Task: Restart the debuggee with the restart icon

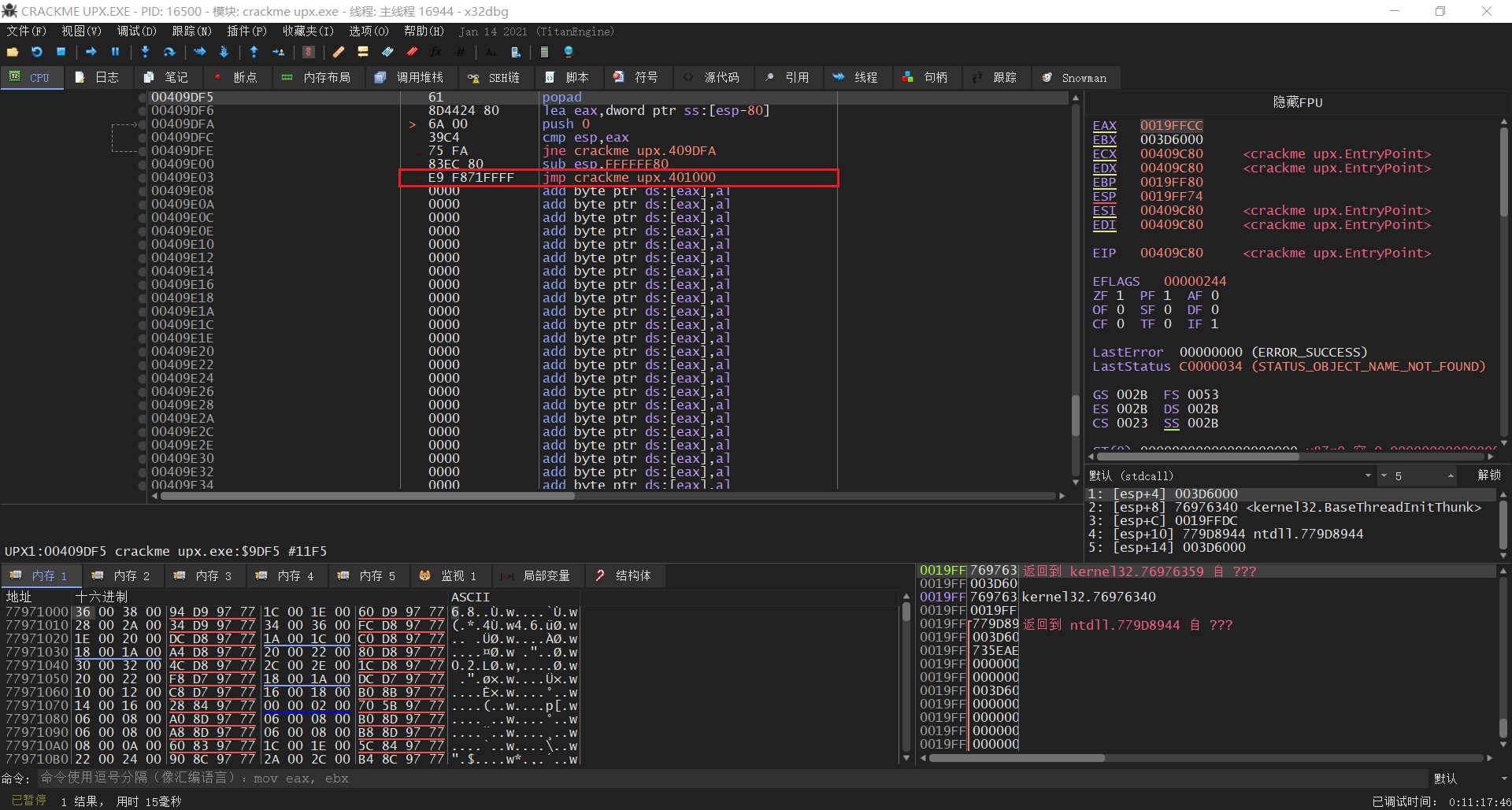Action: (37, 52)
